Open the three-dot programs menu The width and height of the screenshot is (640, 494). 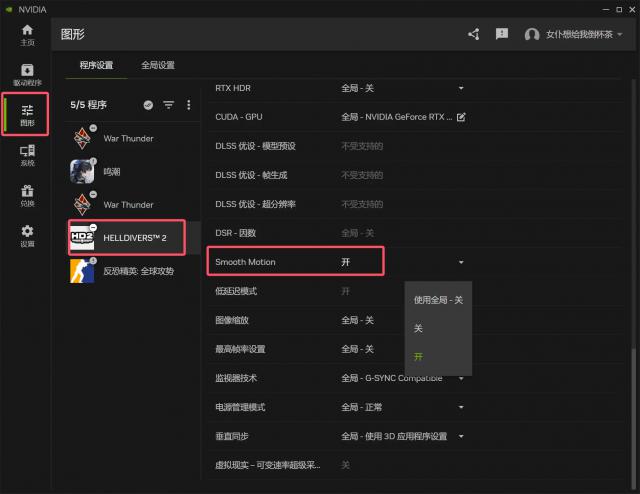pos(188,105)
